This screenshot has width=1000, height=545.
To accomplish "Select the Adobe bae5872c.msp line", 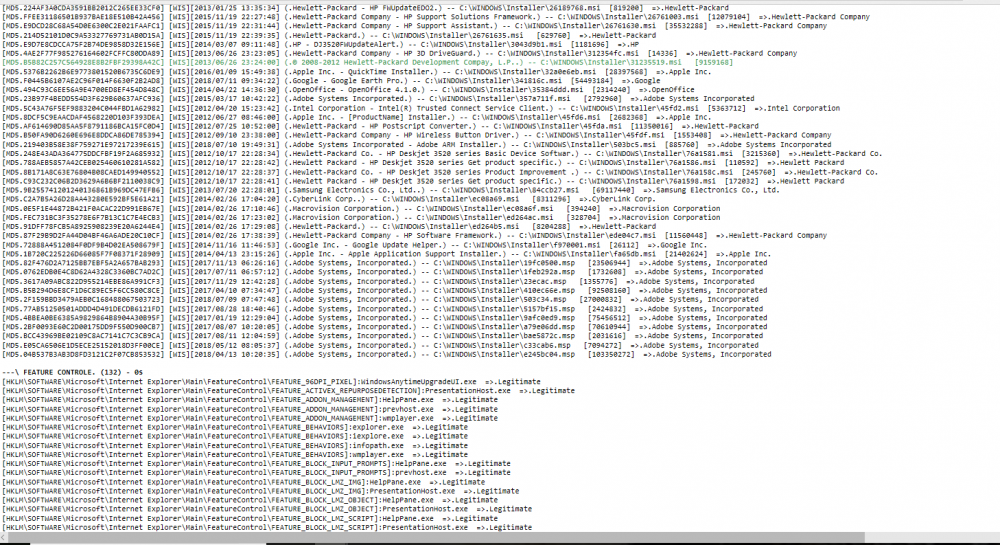I will pyautogui.click(x=383, y=336).
